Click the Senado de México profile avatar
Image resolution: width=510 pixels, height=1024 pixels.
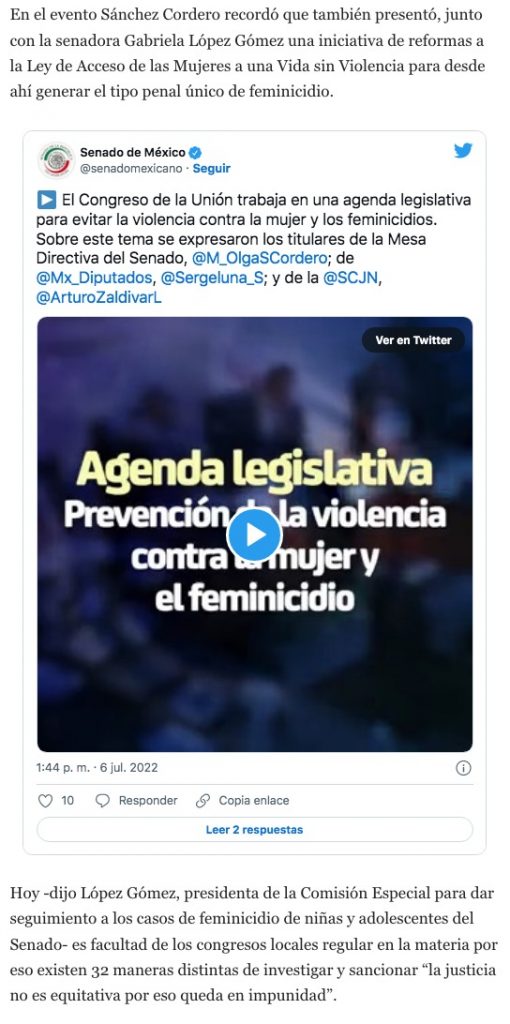[x=57, y=160]
